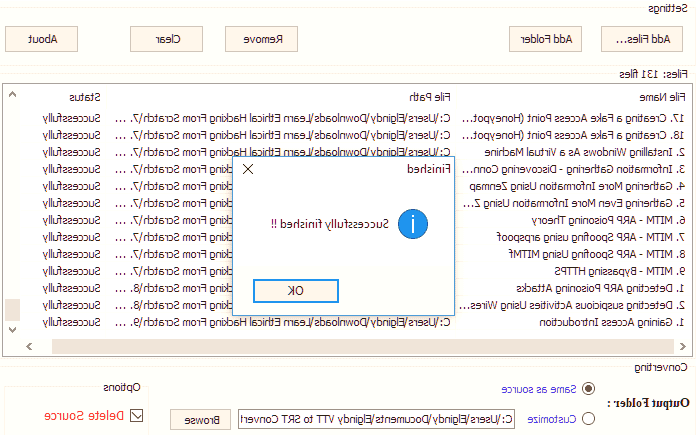The width and height of the screenshot is (696, 435).
Task: Toggle the Delete Source checkbox
Action: [x=137, y=415]
